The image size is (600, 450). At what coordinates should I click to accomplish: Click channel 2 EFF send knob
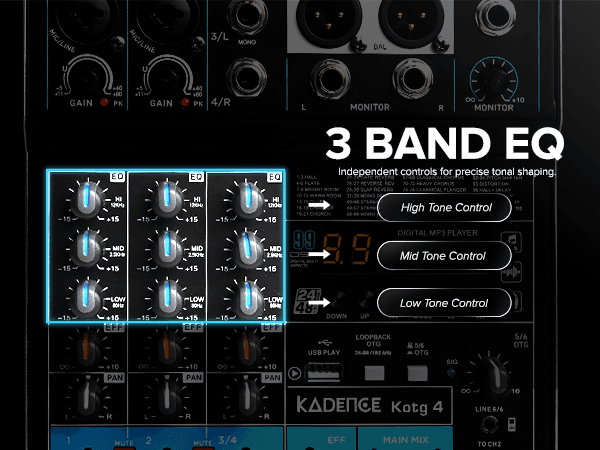click(x=167, y=348)
